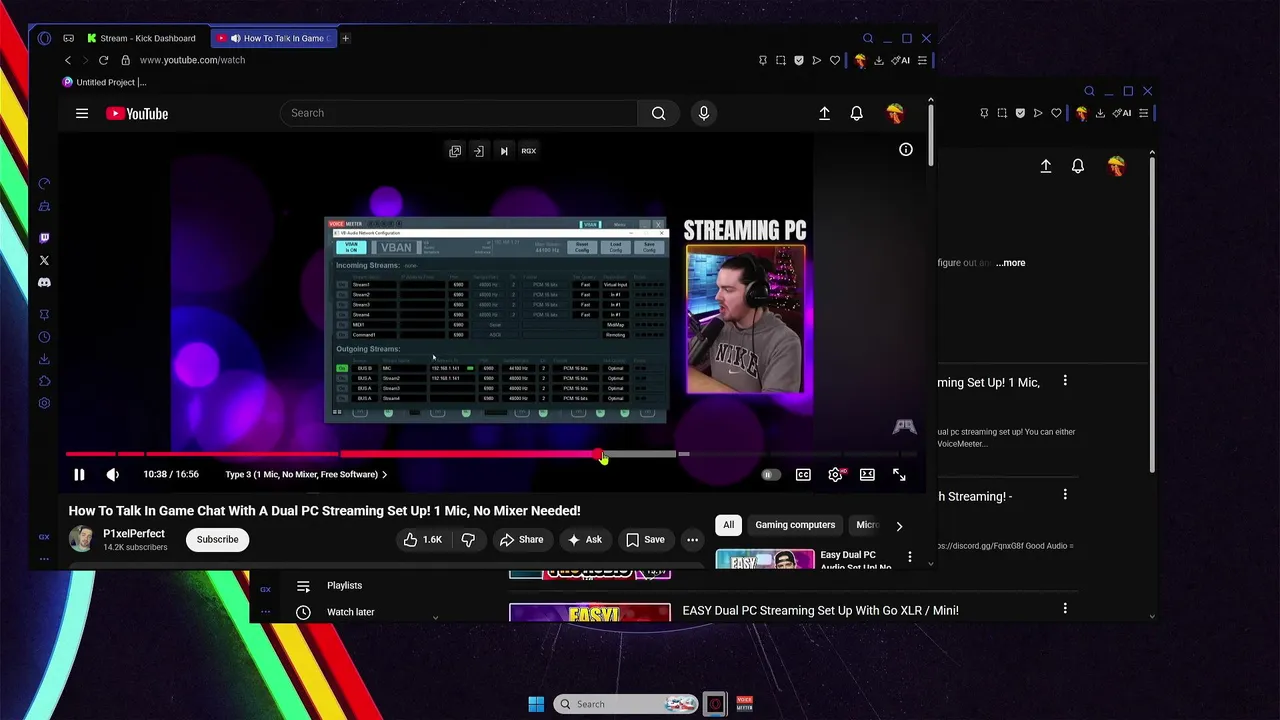The image size is (1280, 720).
Task: Open browser downloads icon
Action: pyautogui.click(x=879, y=60)
